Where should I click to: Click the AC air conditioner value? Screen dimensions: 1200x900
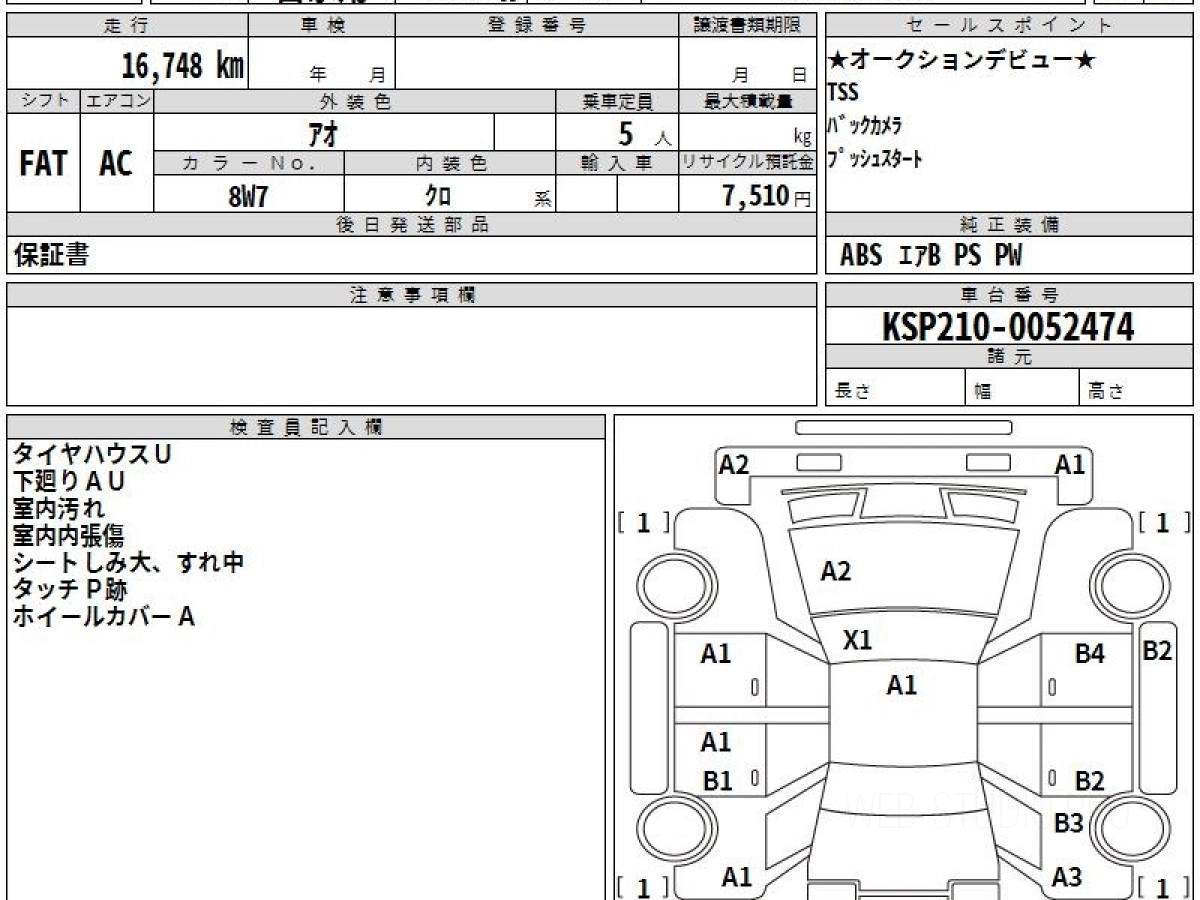tap(116, 163)
